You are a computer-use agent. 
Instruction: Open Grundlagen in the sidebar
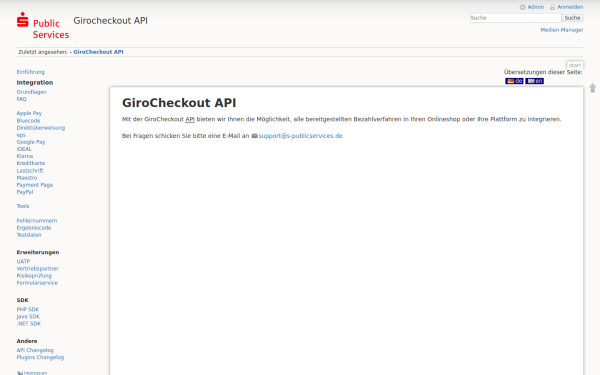pyautogui.click(x=31, y=92)
